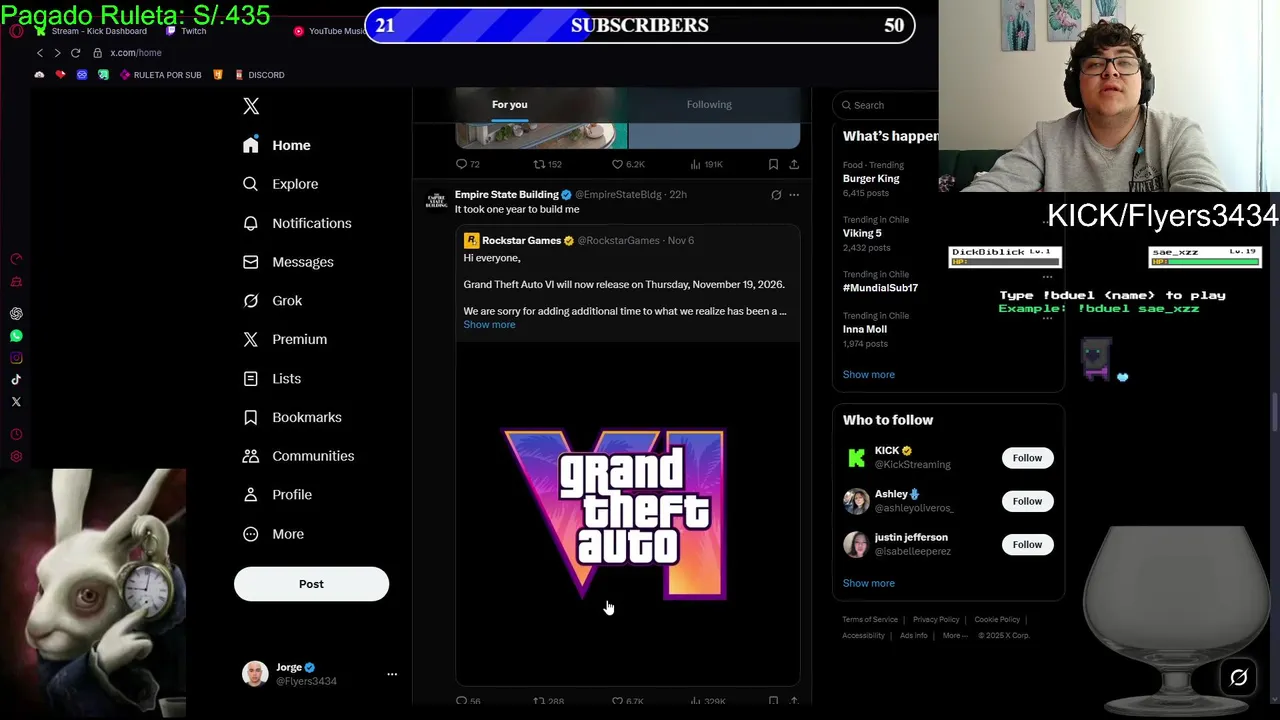1280x720 pixels.
Task: Follow Ashley's account
Action: (x=1027, y=501)
